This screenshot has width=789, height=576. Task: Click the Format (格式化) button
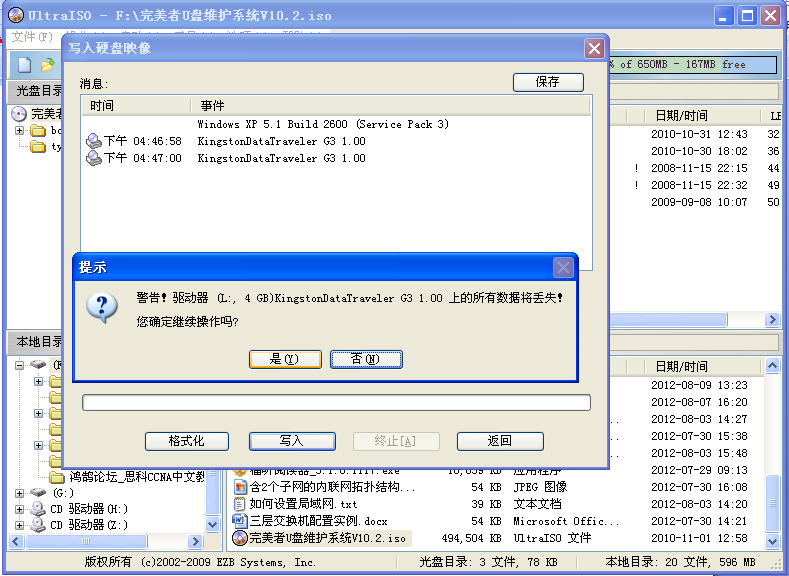(x=187, y=441)
